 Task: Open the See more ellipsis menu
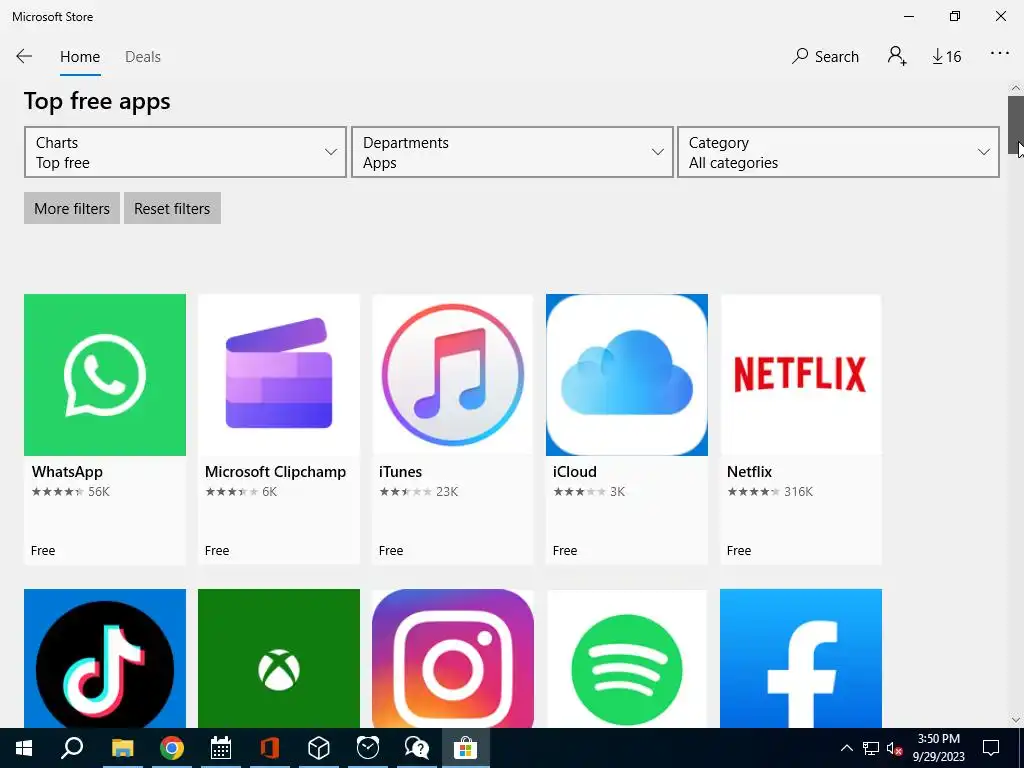pos(1000,54)
